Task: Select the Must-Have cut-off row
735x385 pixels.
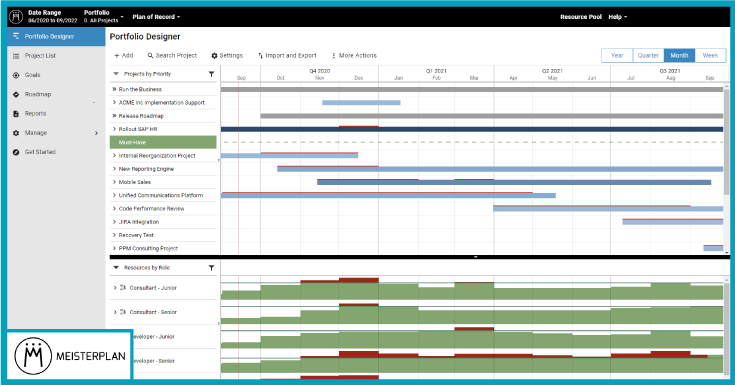Action: [163, 142]
